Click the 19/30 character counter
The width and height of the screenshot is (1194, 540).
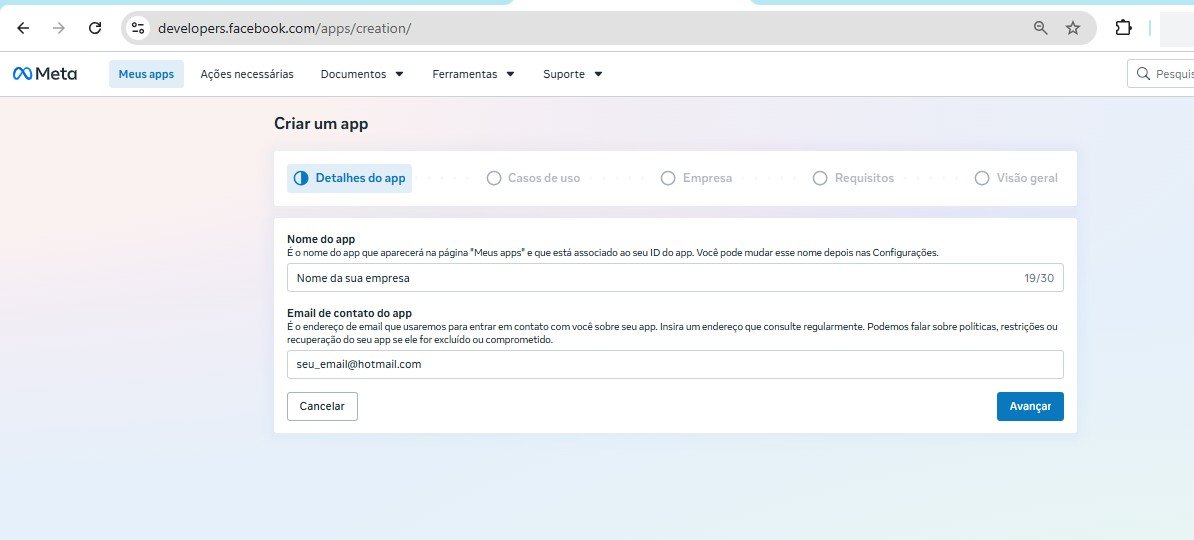[1039, 278]
